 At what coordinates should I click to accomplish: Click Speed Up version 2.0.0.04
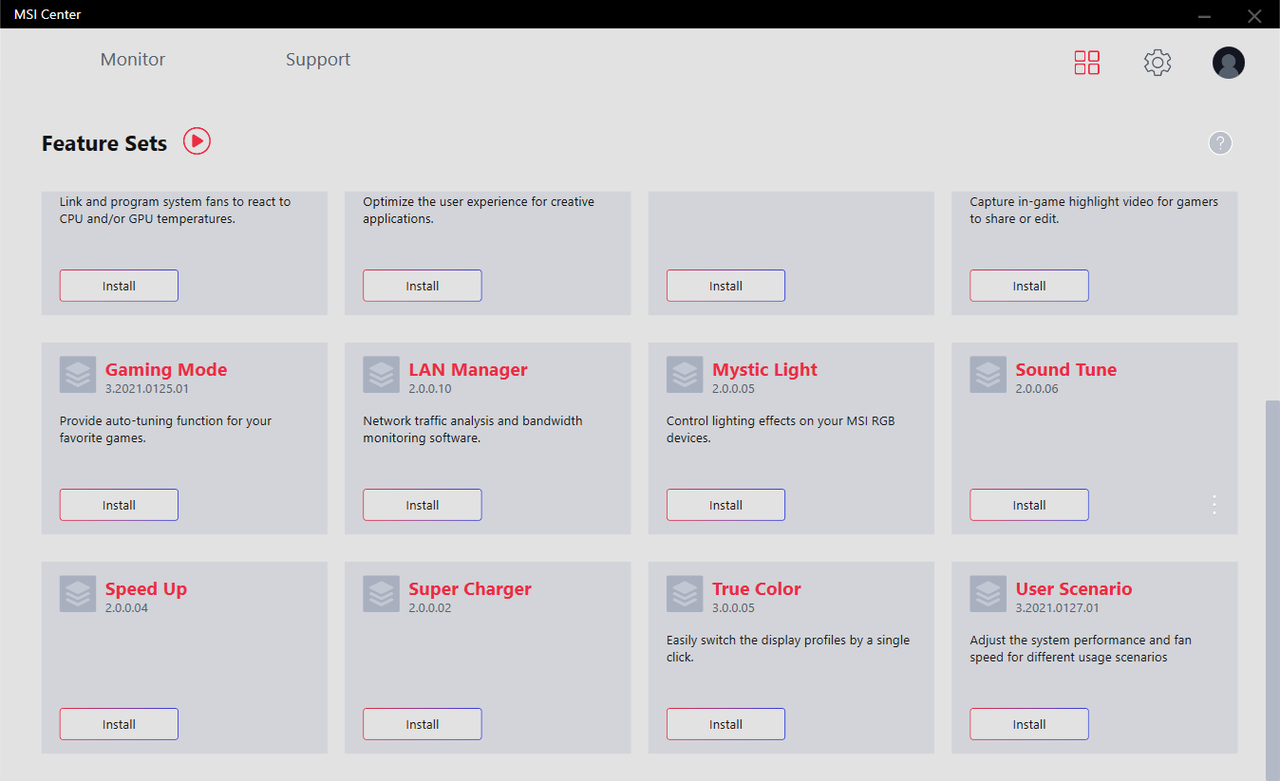coord(127,608)
